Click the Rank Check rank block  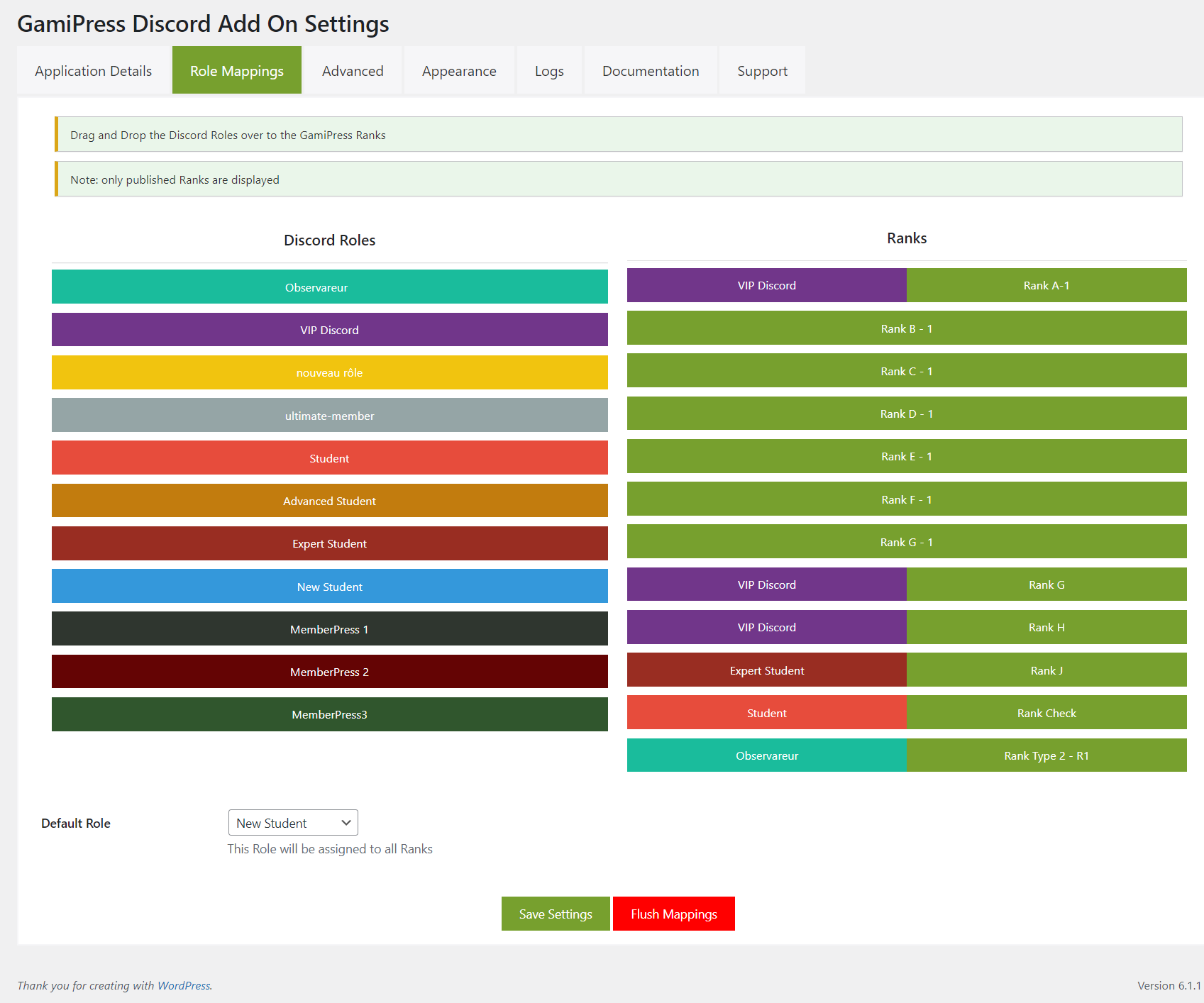point(1046,713)
